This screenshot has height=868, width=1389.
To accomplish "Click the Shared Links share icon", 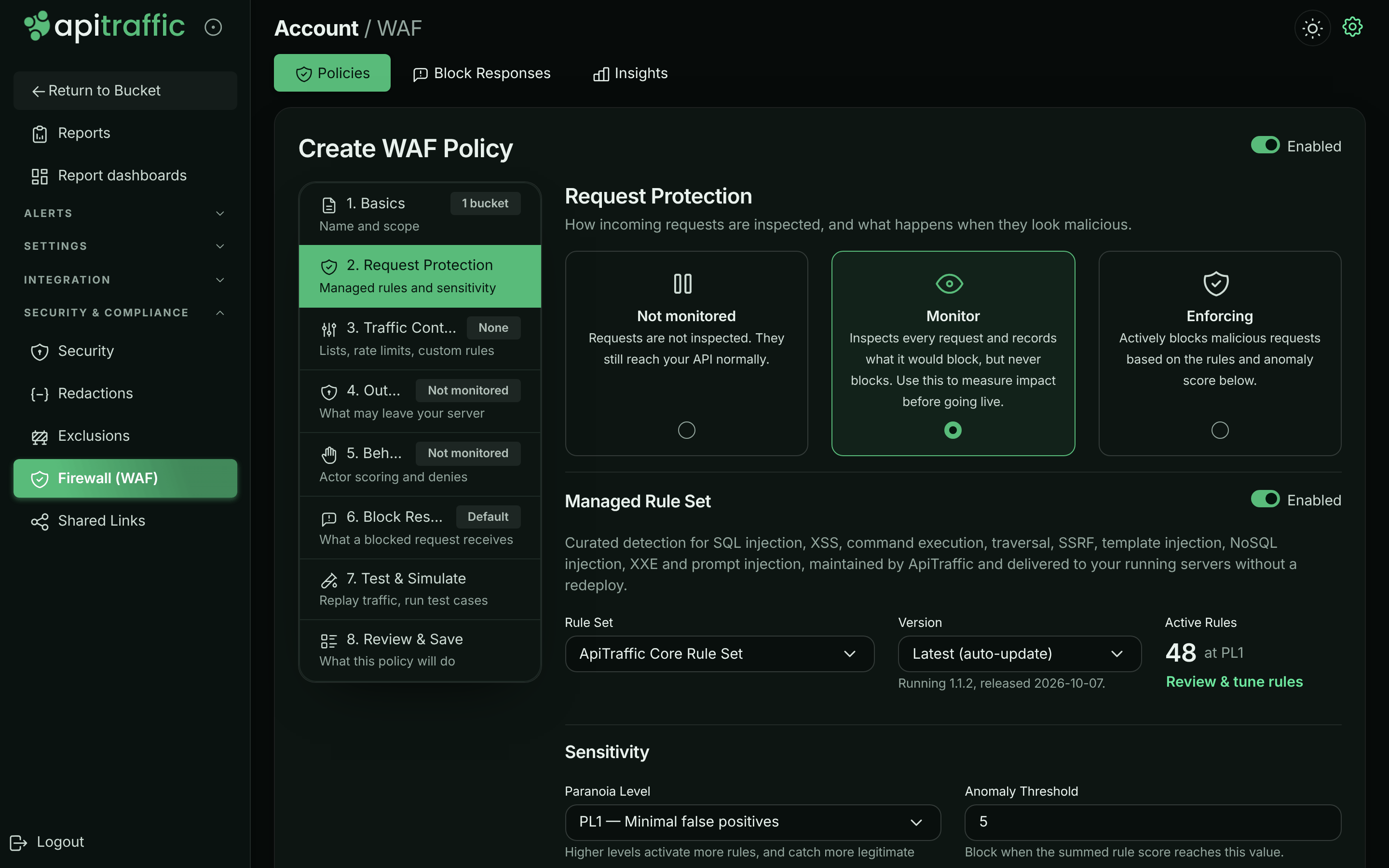I will [x=40, y=521].
